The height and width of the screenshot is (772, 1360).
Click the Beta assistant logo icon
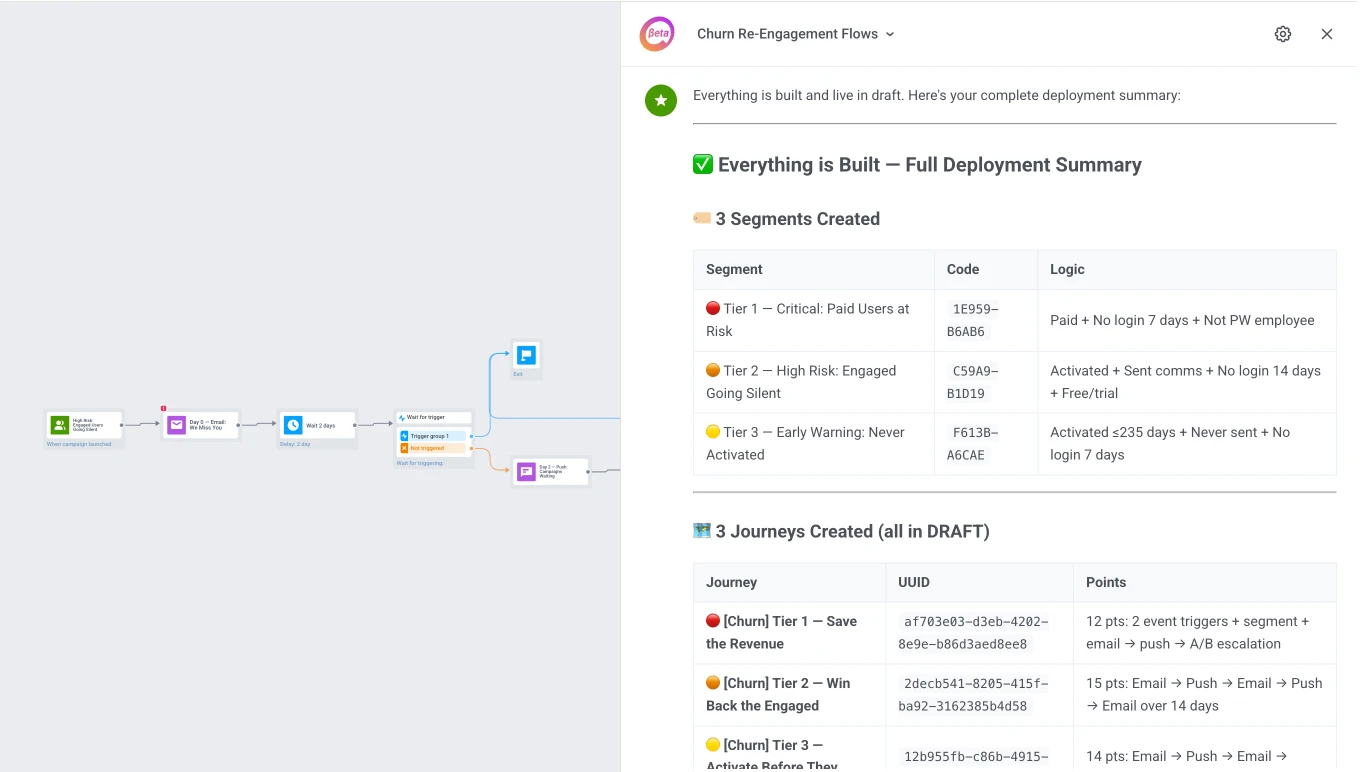coord(657,33)
